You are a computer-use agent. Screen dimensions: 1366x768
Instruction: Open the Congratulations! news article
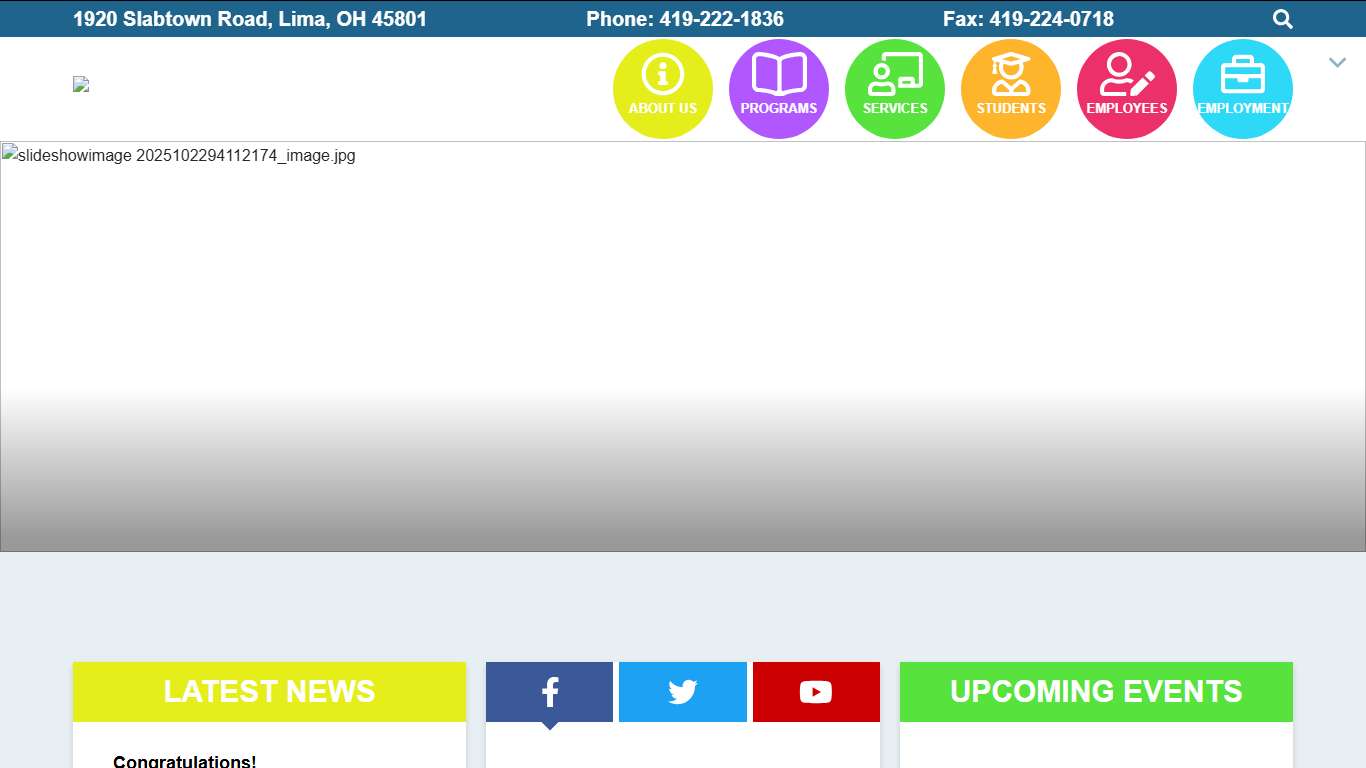pos(185,761)
